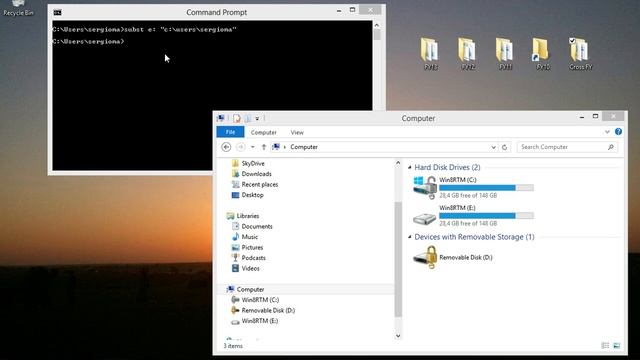Uncheck the Cross FY folder checkbox
The width and height of the screenshot is (640, 360).
tap(572, 40)
